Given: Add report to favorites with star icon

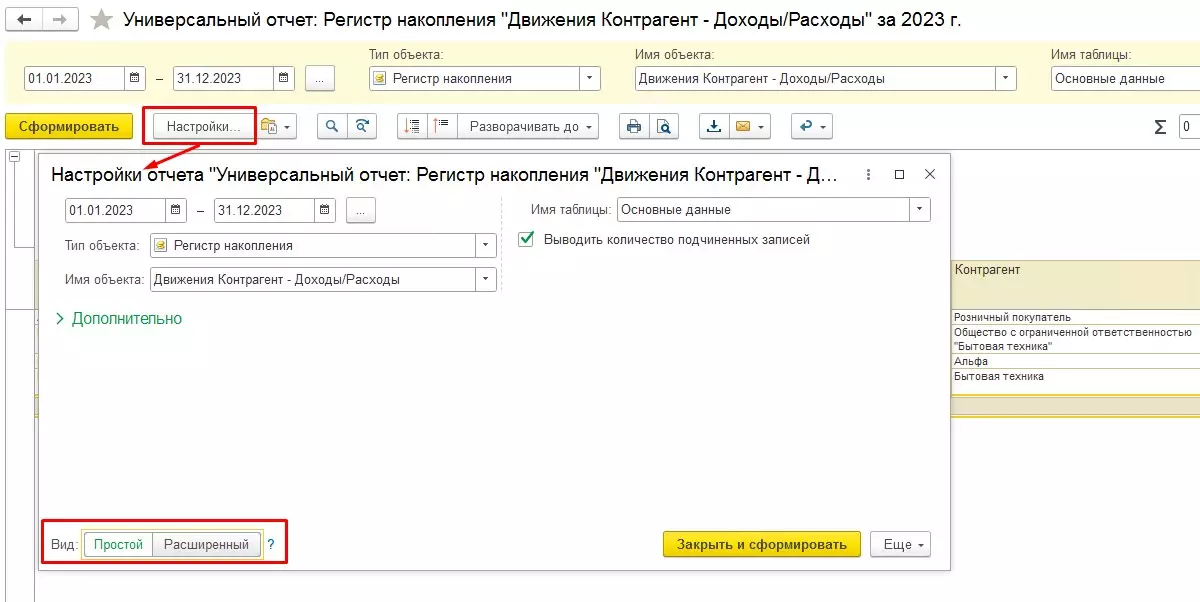Looking at the screenshot, I should pyautogui.click(x=101, y=20).
